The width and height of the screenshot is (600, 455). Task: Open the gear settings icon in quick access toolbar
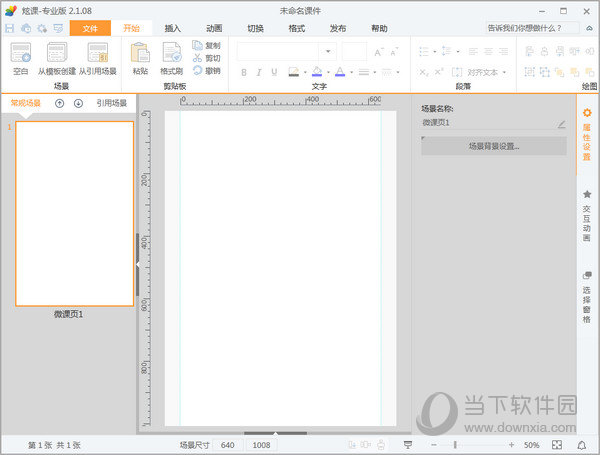pyautogui.click(x=42, y=28)
